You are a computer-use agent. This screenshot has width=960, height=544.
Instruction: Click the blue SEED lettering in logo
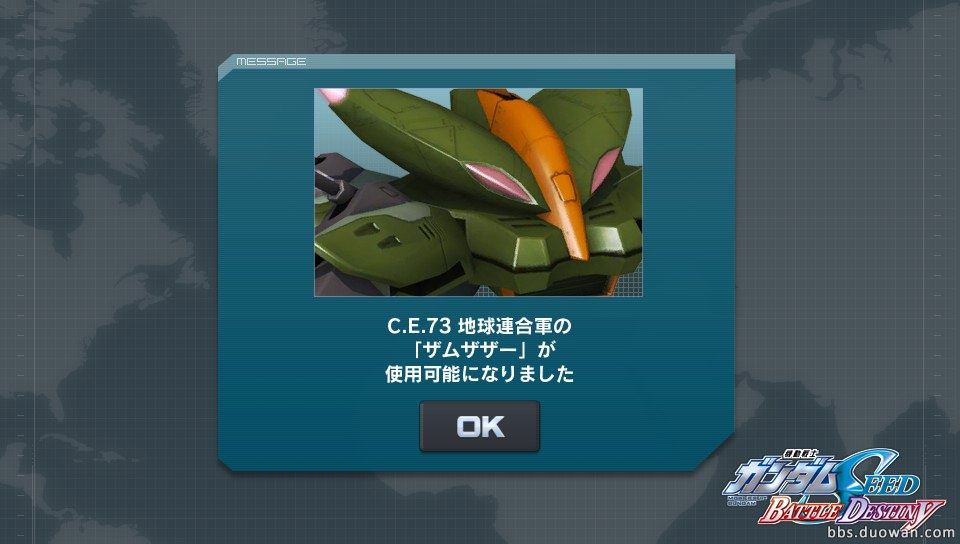[879, 474]
